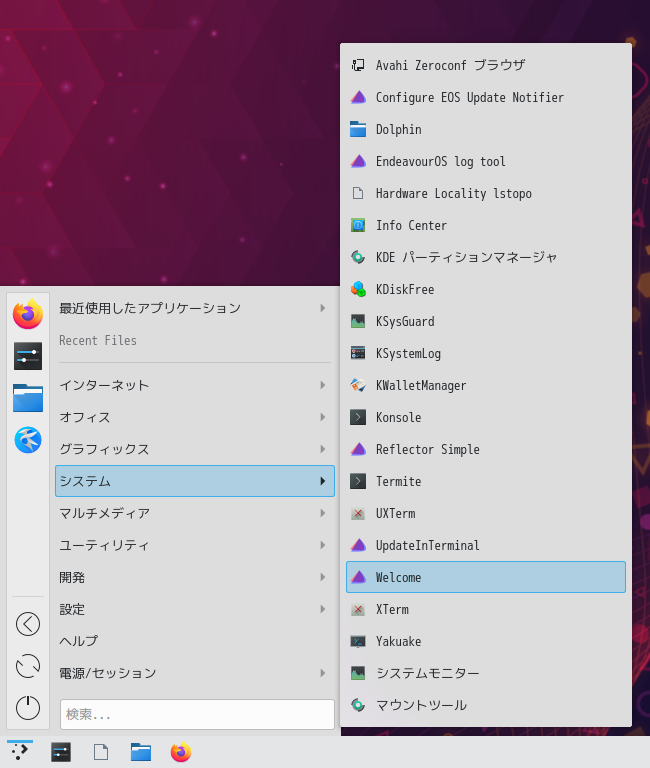650x768 pixels.
Task: Click the Dolphin folder icon in submenu
Action: 358,129
